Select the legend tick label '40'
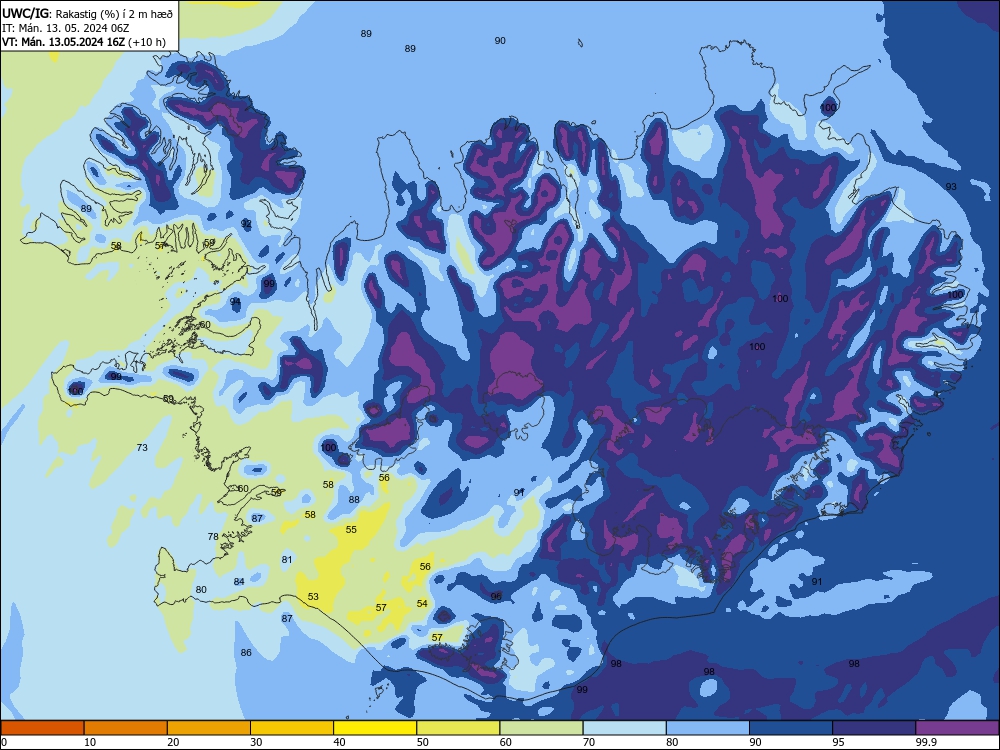 [x=339, y=742]
